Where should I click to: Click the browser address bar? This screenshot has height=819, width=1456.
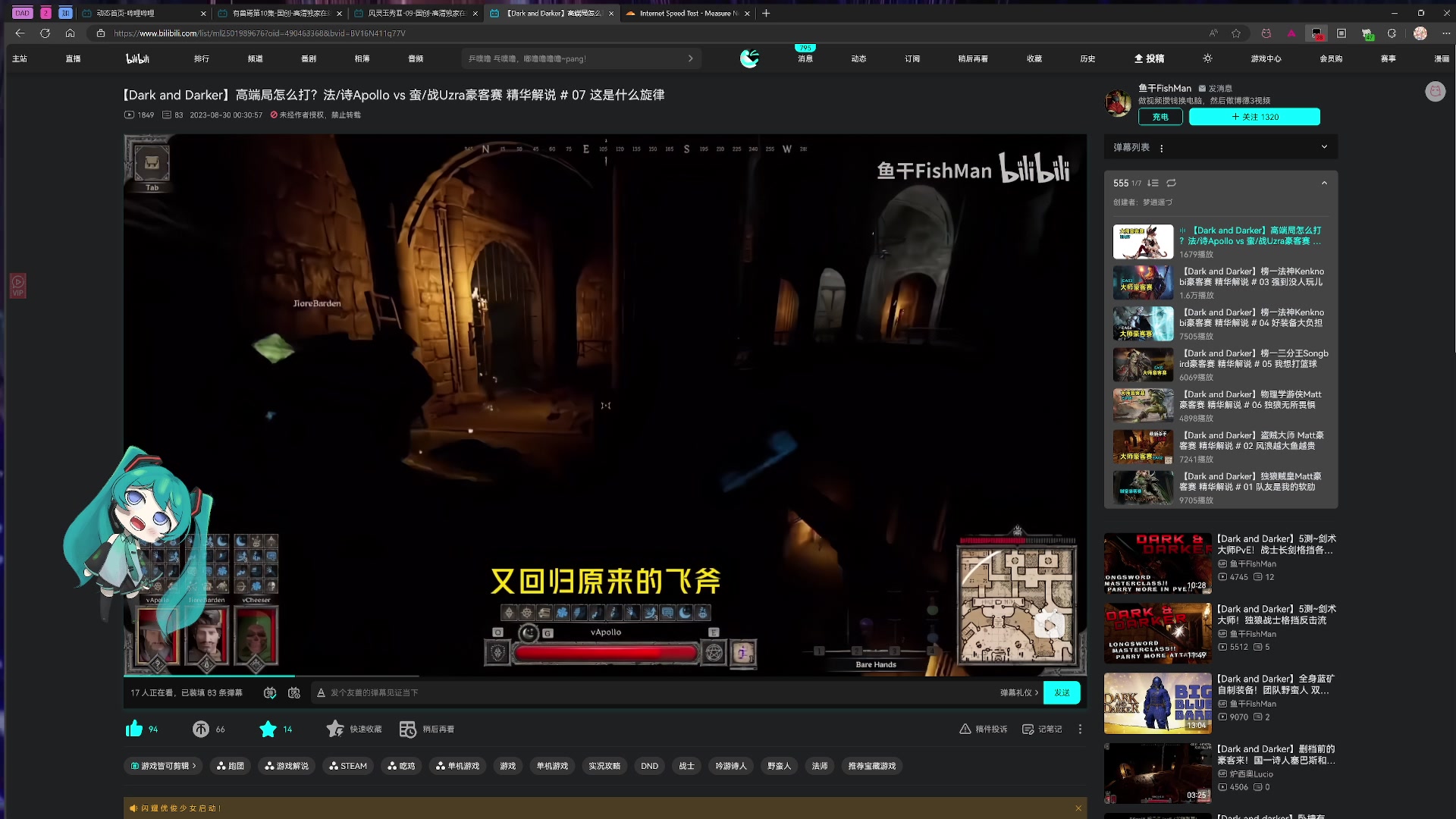pyautogui.click(x=652, y=33)
